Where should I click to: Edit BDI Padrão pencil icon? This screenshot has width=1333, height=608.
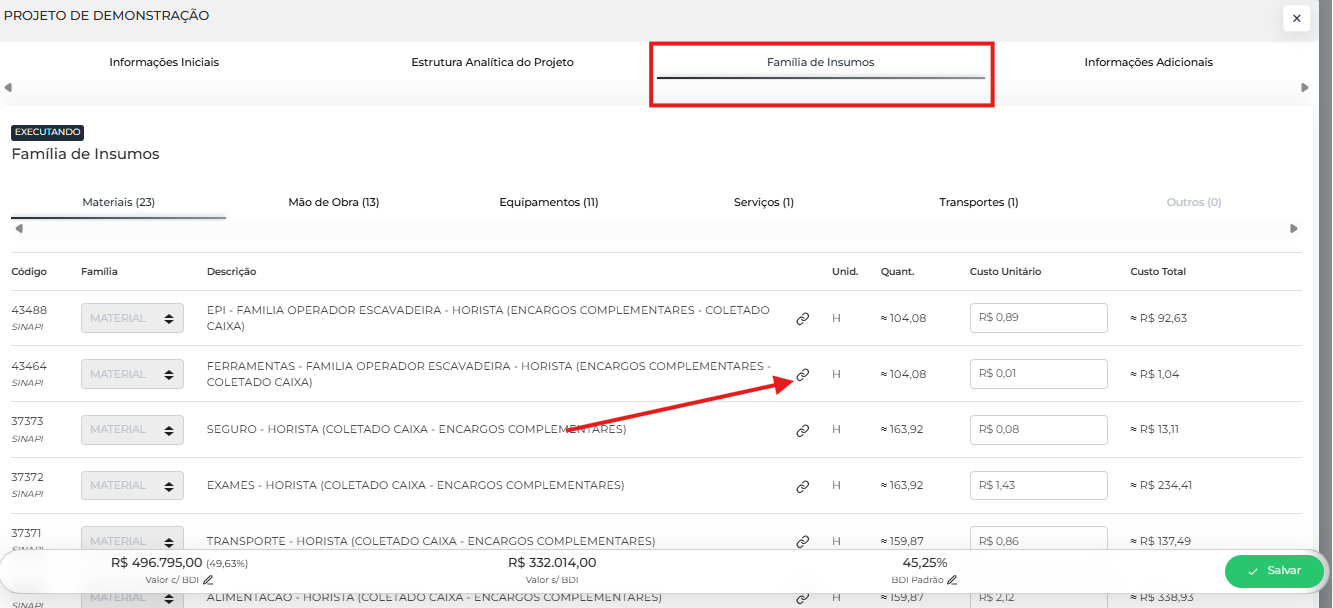click(x=952, y=580)
